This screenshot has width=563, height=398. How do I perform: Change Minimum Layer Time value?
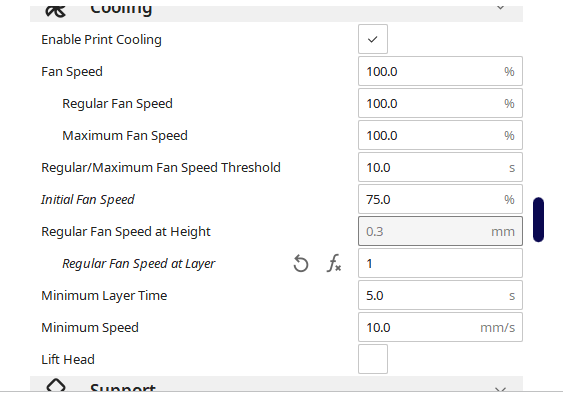(x=440, y=295)
